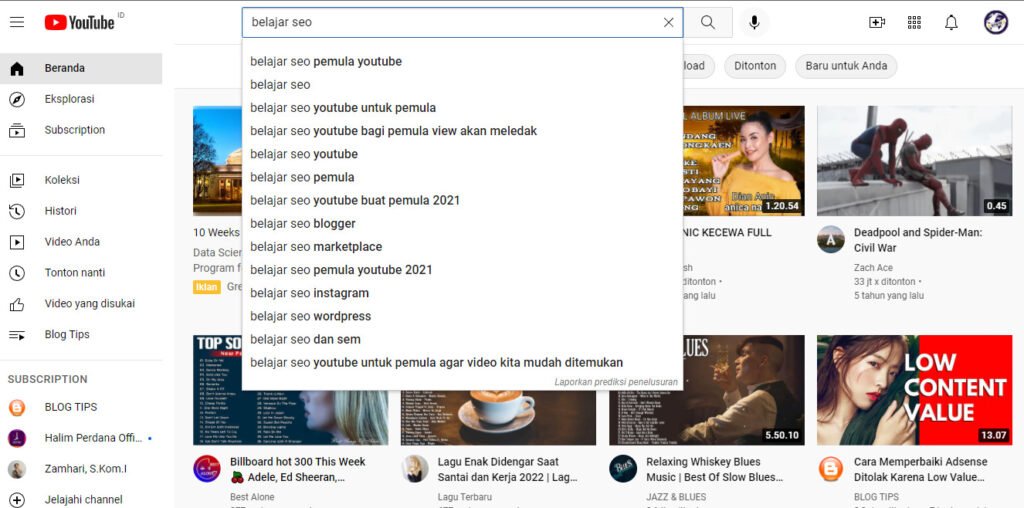Click the Beranda home icon
Image resolution: width=1024 pixels, height=508 pixels.
[17, 69]
